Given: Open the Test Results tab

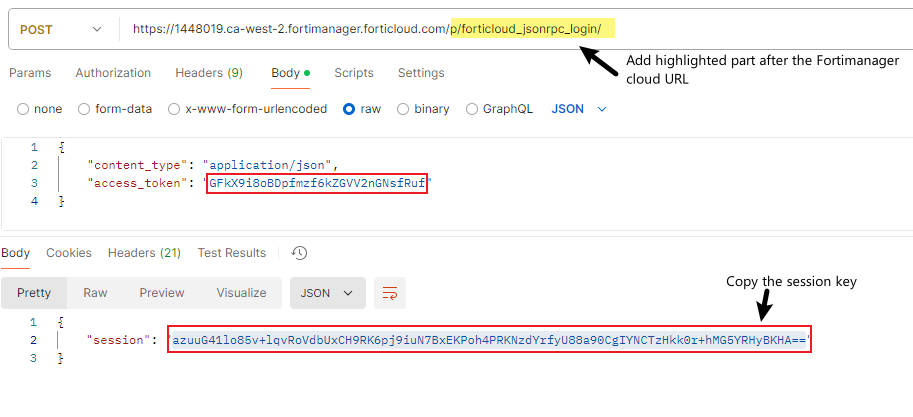Looking at the screenshot, I should coord(232,253).
